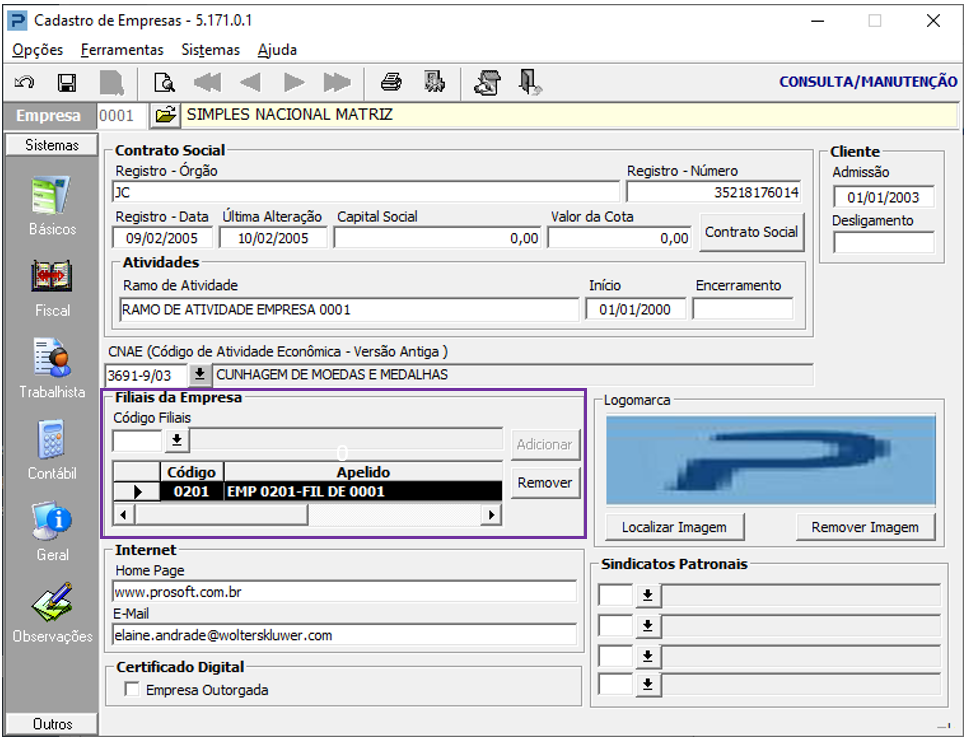Click the filiais grid horizontal scrollbar right arrow

491,514
